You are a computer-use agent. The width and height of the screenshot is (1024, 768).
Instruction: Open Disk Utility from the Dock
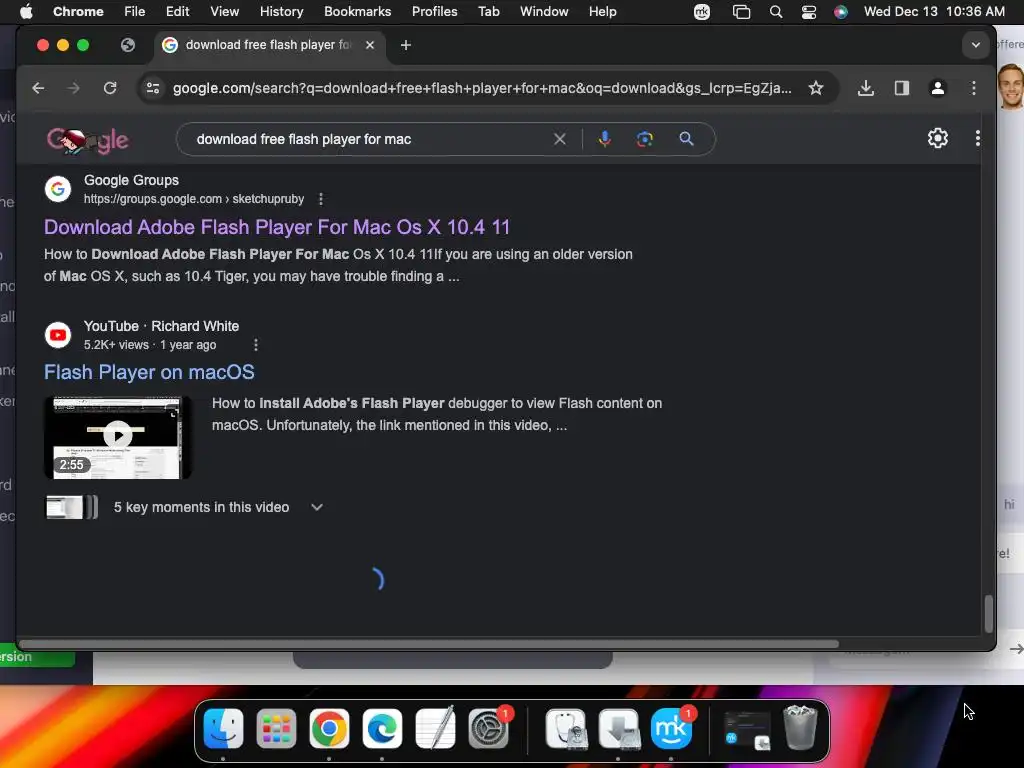(x=566, y=729)
